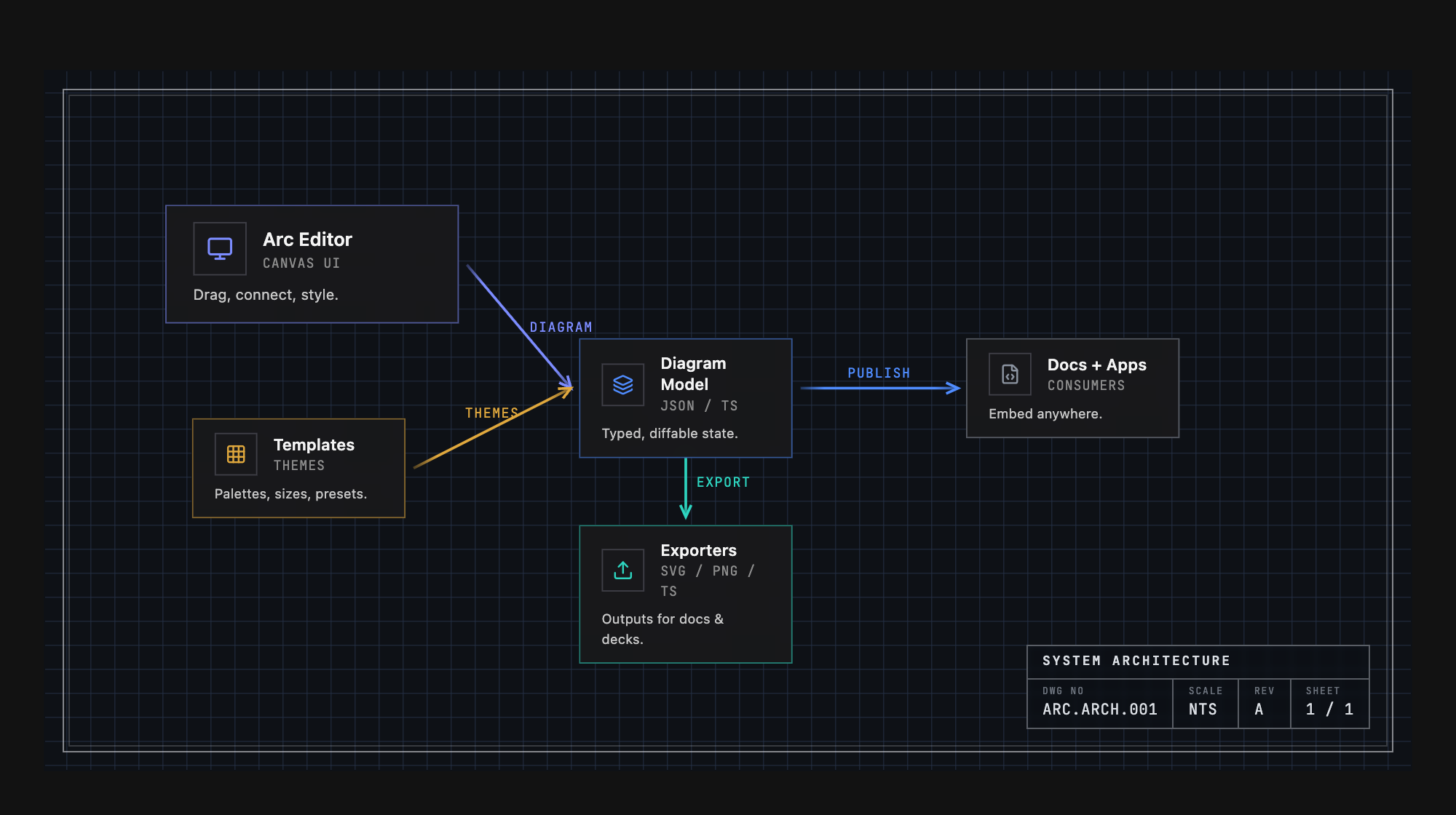This screenshot has height=815, width=1456.
Task: Click the SHEET field label
Action: pyautogui.click(x=1323, y=691)
